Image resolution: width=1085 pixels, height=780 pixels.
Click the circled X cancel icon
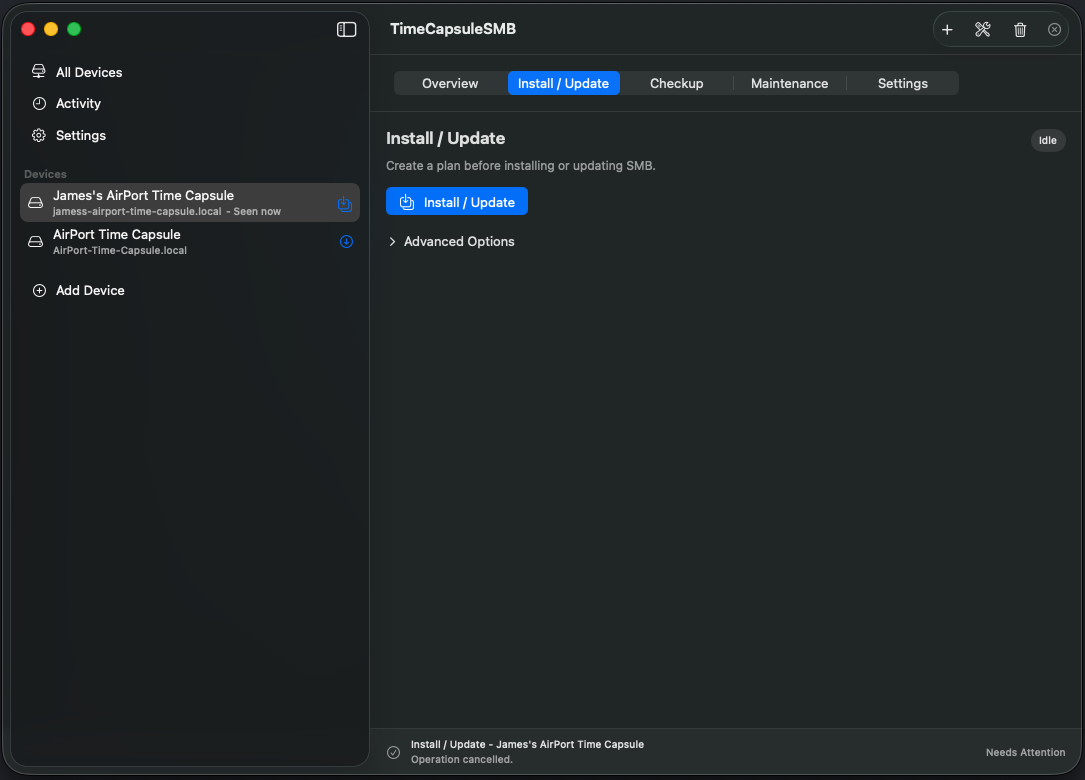1054,30
